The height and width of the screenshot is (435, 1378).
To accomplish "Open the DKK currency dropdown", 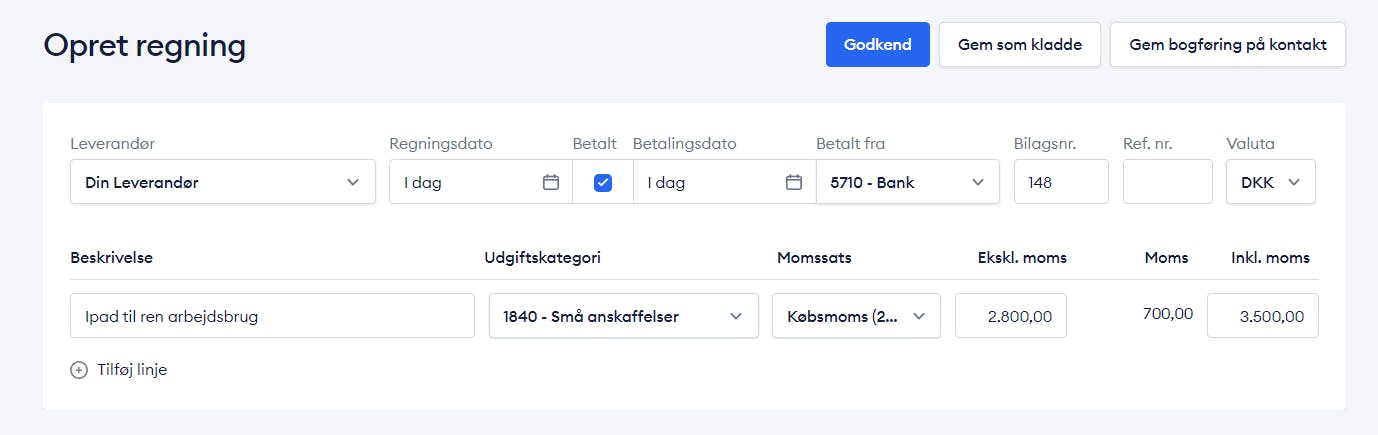I will (x=1271, y=182).
